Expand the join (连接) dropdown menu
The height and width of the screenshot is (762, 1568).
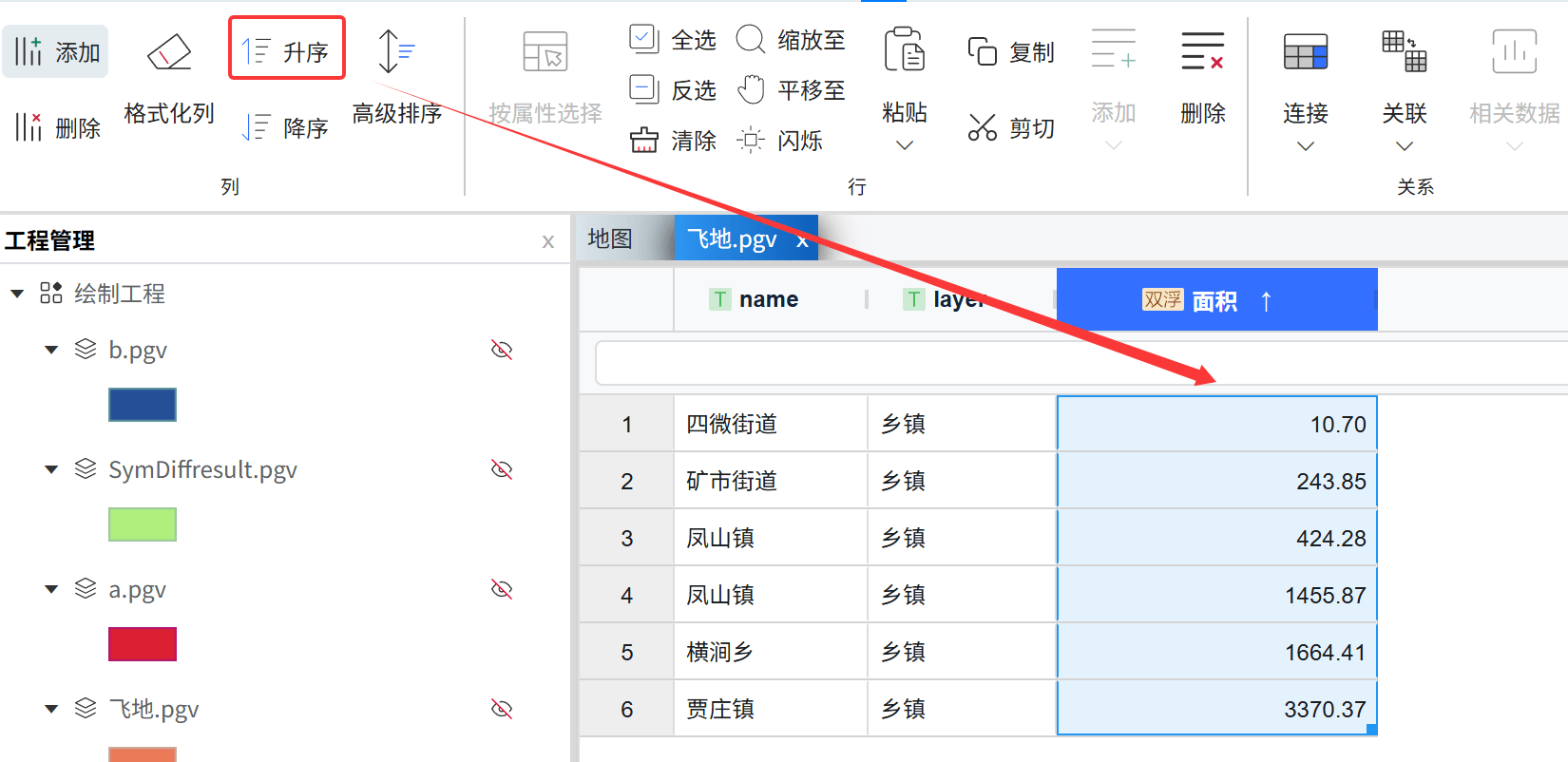[x=1305, y=146]
